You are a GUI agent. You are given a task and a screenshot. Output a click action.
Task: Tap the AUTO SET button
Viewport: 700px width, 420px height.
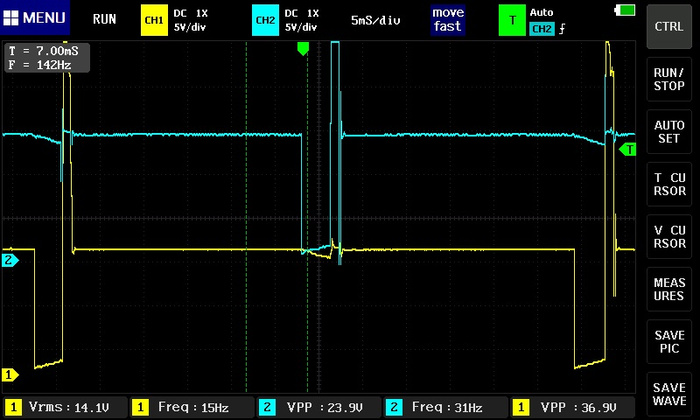click(669, 132)
